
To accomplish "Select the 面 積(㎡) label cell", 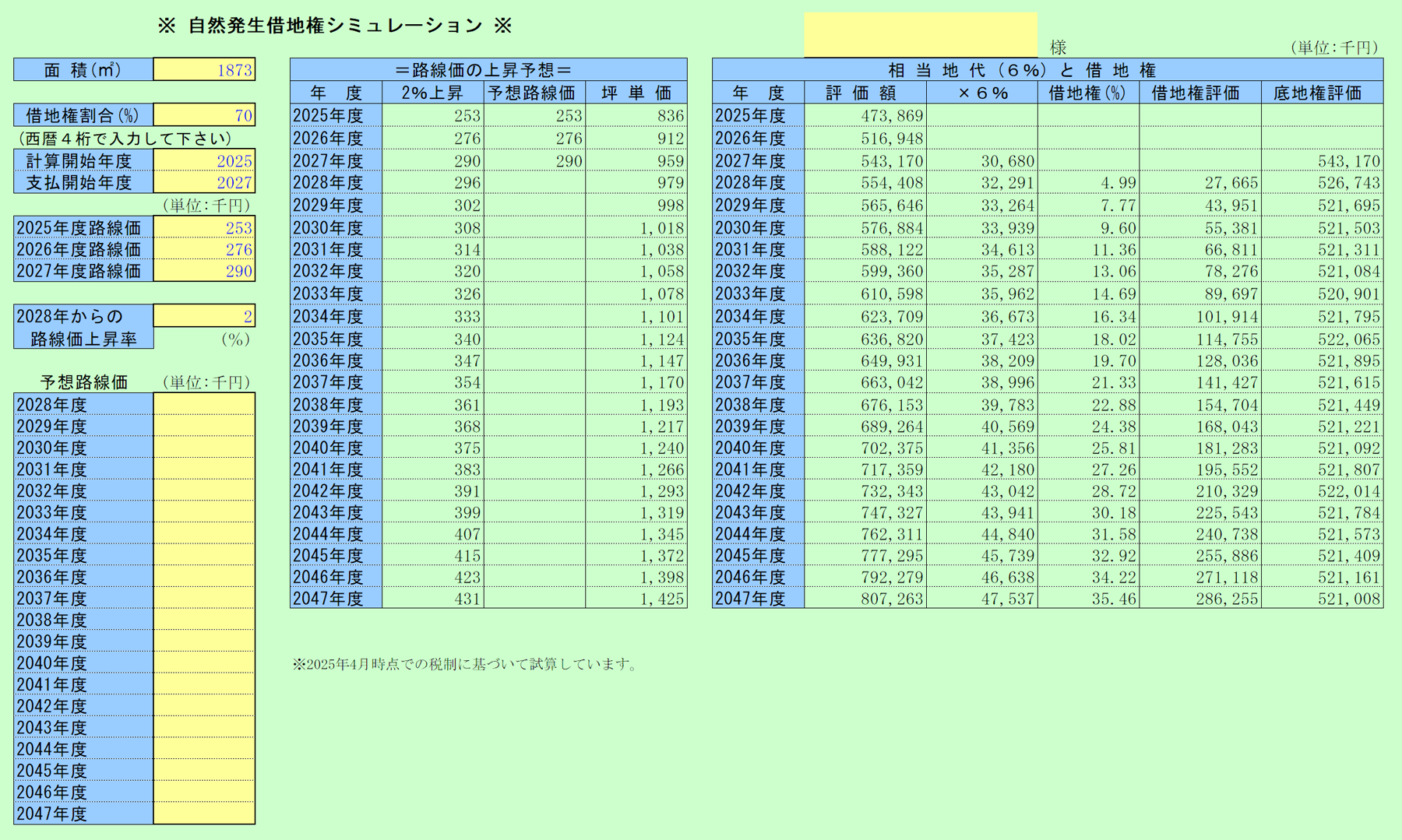I will tap(83, 70).
